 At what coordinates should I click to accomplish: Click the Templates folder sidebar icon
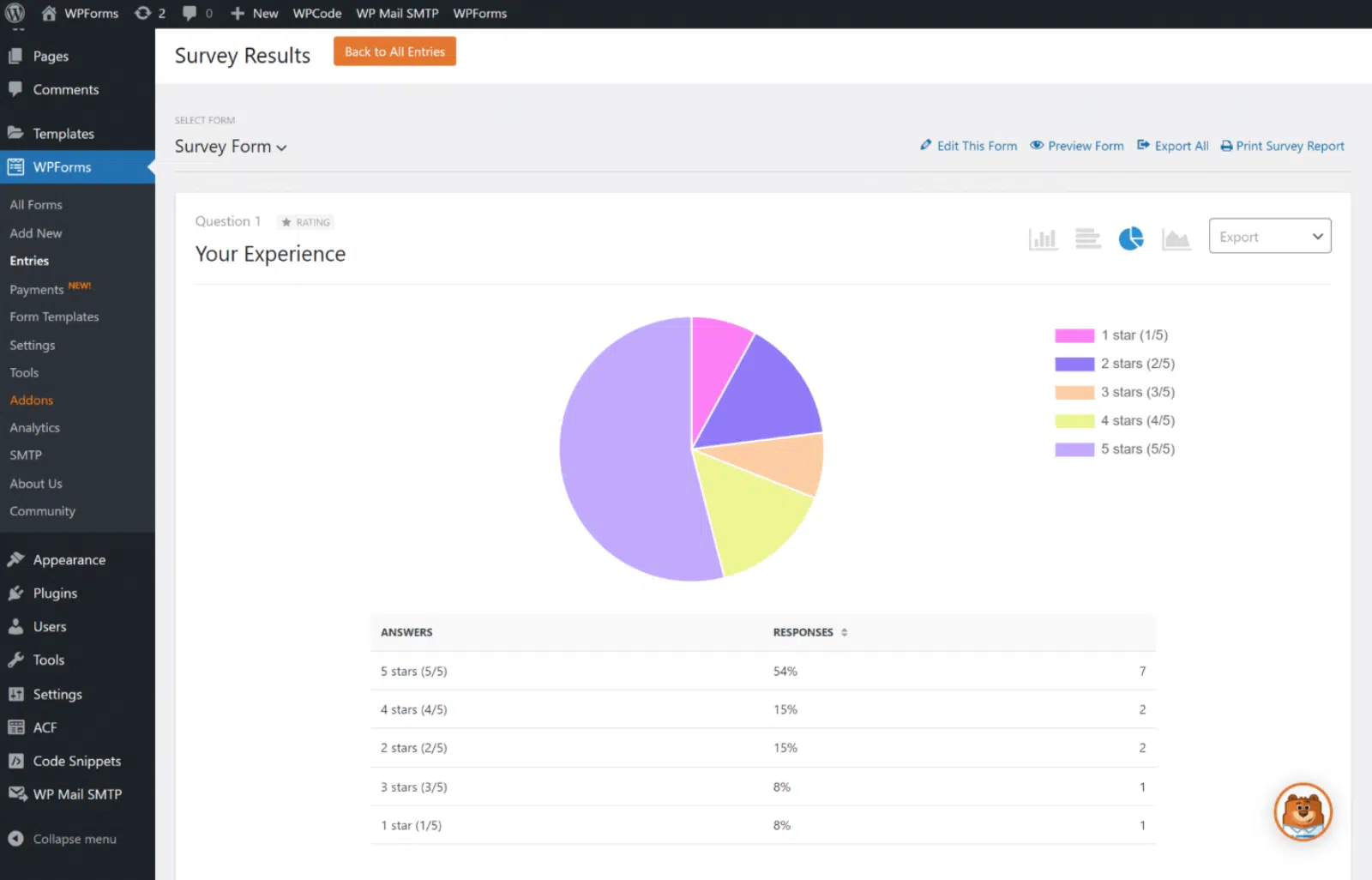click(x=15, y=133)
